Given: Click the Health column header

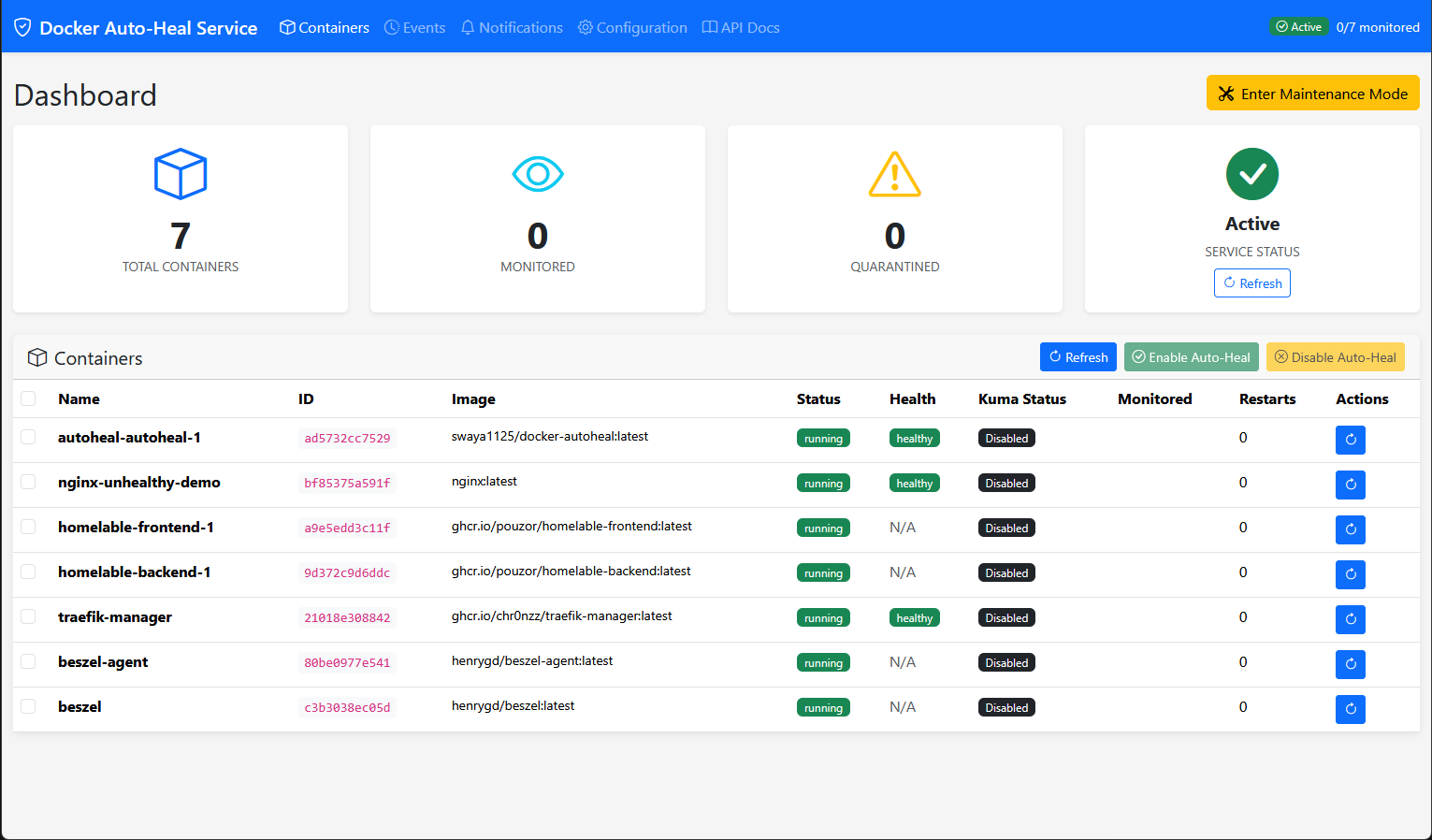Looking at the screenshot, I should (x=913, y=398).
